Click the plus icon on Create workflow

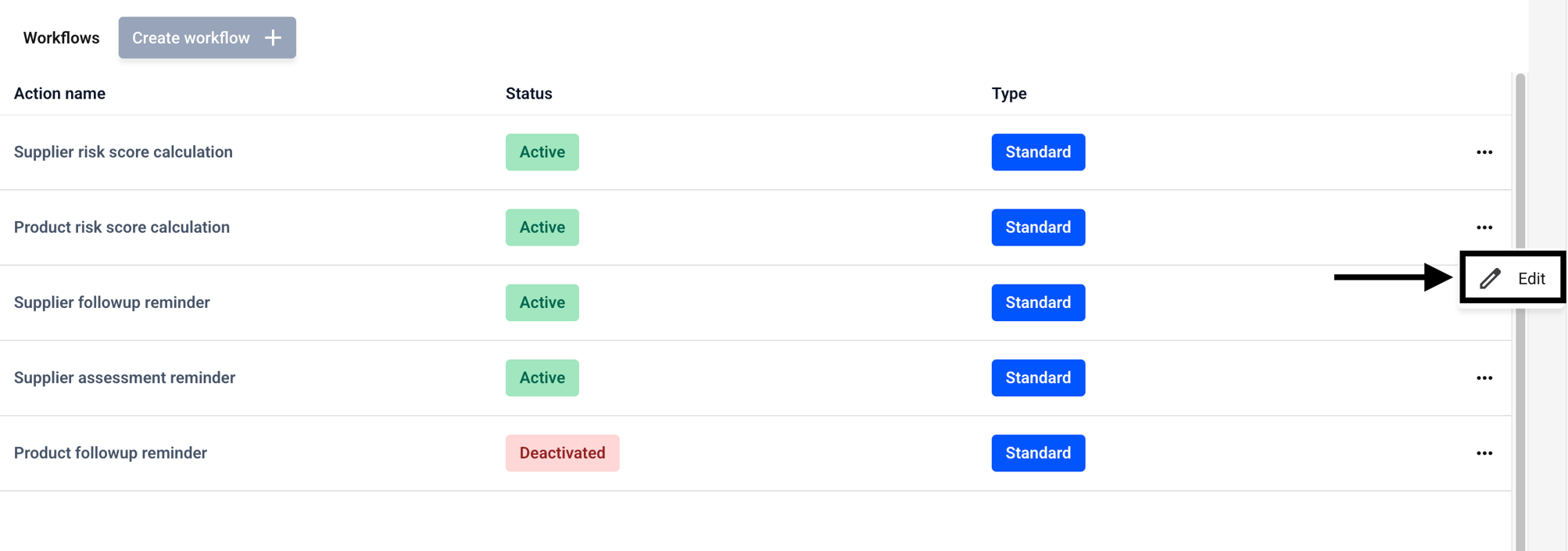(x=273, y=38)
